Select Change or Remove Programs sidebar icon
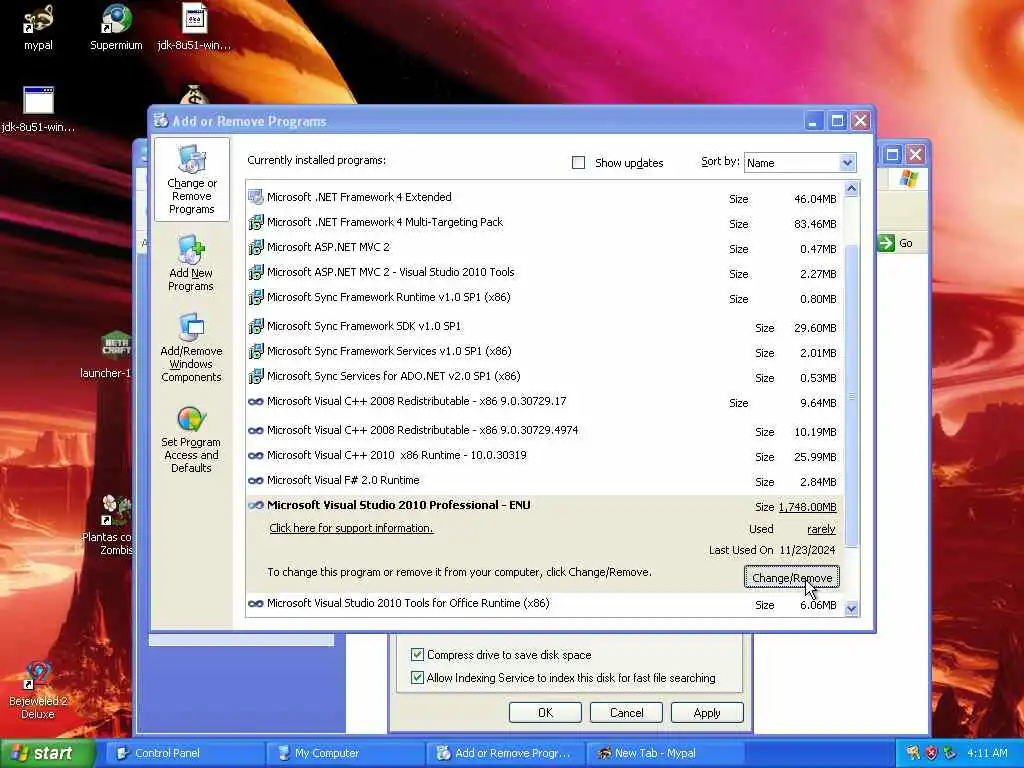Viewport: 1024px width, 768px height. [191, 180]
